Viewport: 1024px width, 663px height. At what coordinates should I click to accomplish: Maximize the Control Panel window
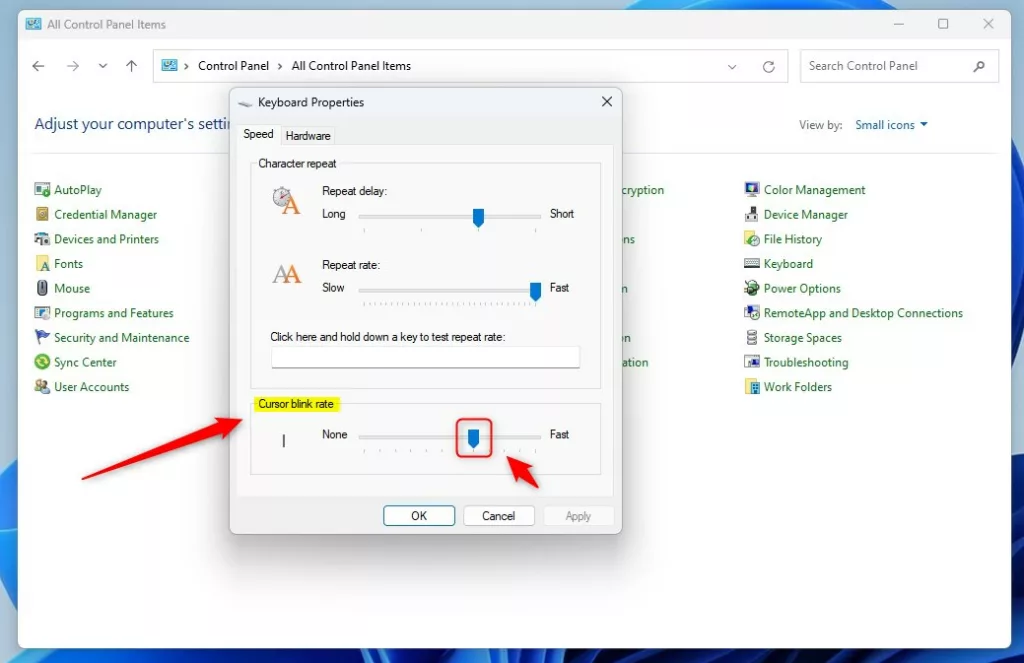point(943,24)
